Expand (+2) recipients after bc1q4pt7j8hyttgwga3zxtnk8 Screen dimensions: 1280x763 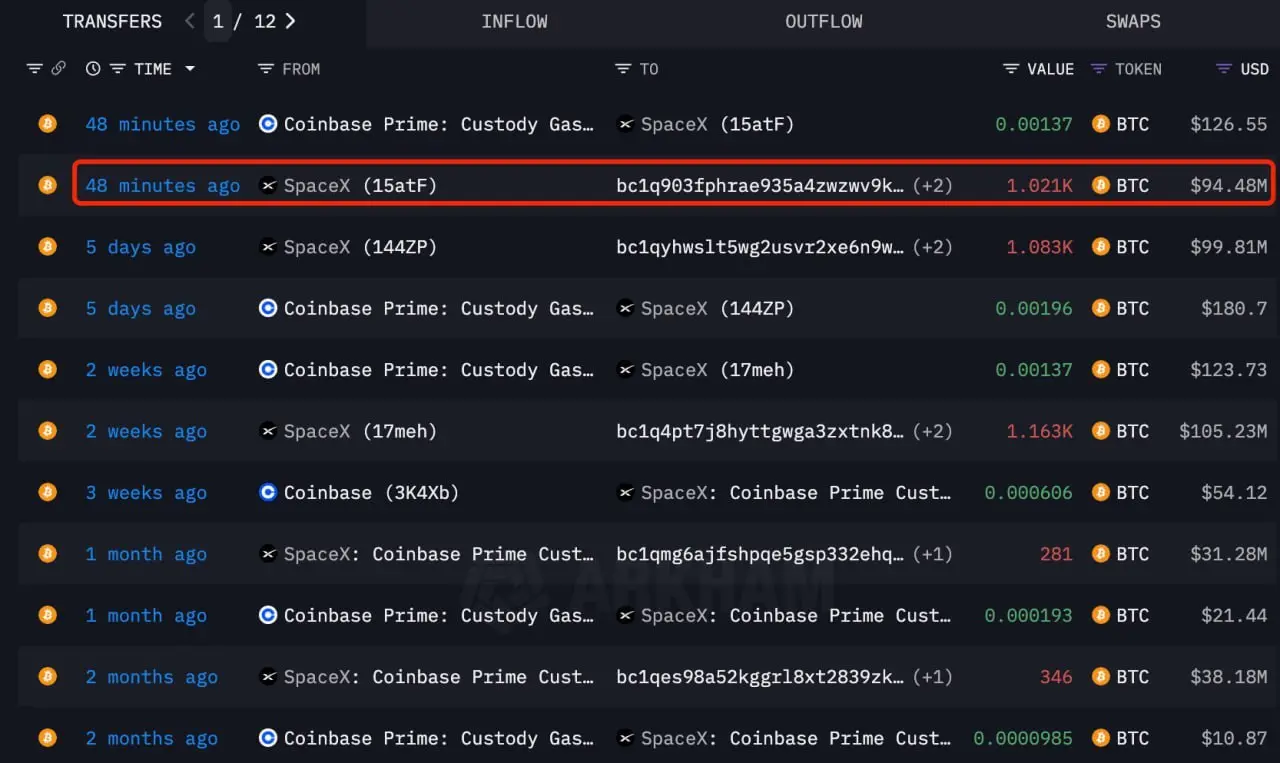click(932, 431)
